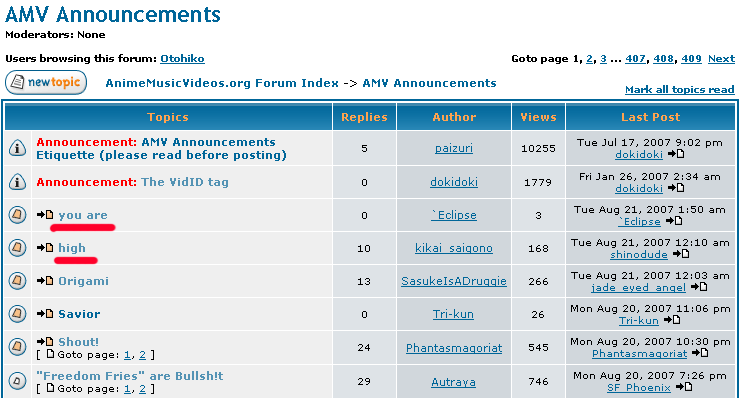The width and height of the screenshot is (740, 398).
Task: Open AnimeMusicVideos.org Forum Index breadcrumb
Action: click(x=222, y=83)
